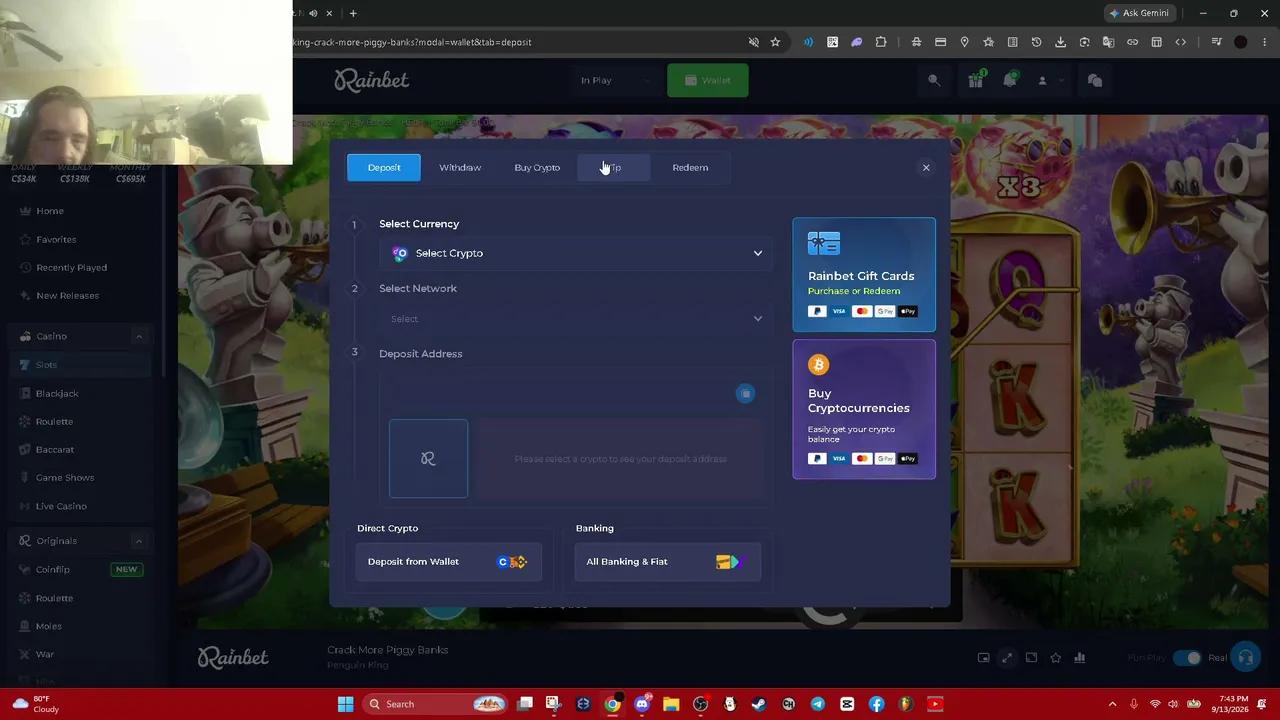Open Steam from the taskbar
This screenshot has height=720, width=1280.
[759, 704]
